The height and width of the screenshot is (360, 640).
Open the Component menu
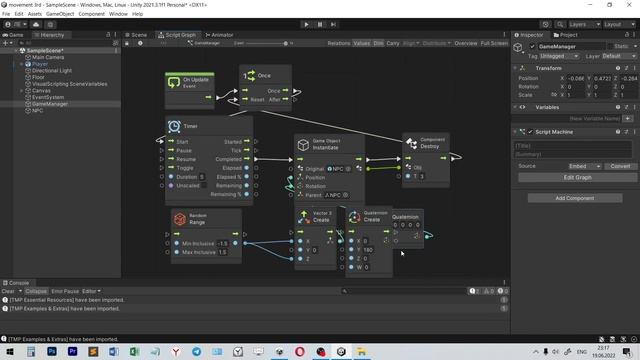tap(91, 14)
